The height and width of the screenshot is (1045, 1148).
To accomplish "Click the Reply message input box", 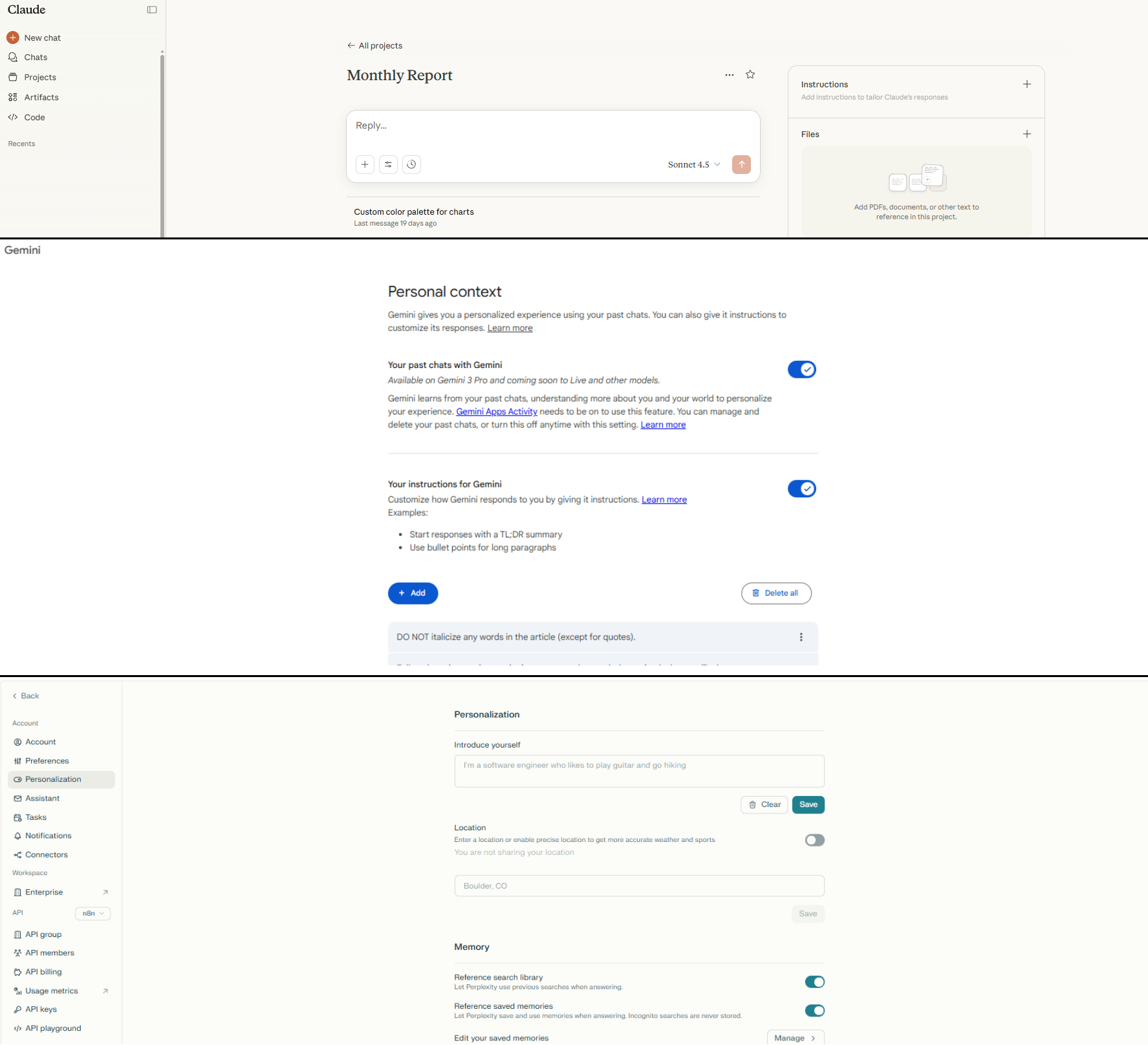I will point(553,126).
